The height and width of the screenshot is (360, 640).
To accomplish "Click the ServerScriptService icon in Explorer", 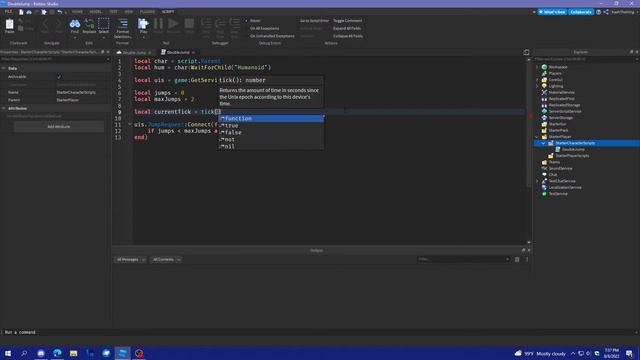I will (x=544, y=111).
